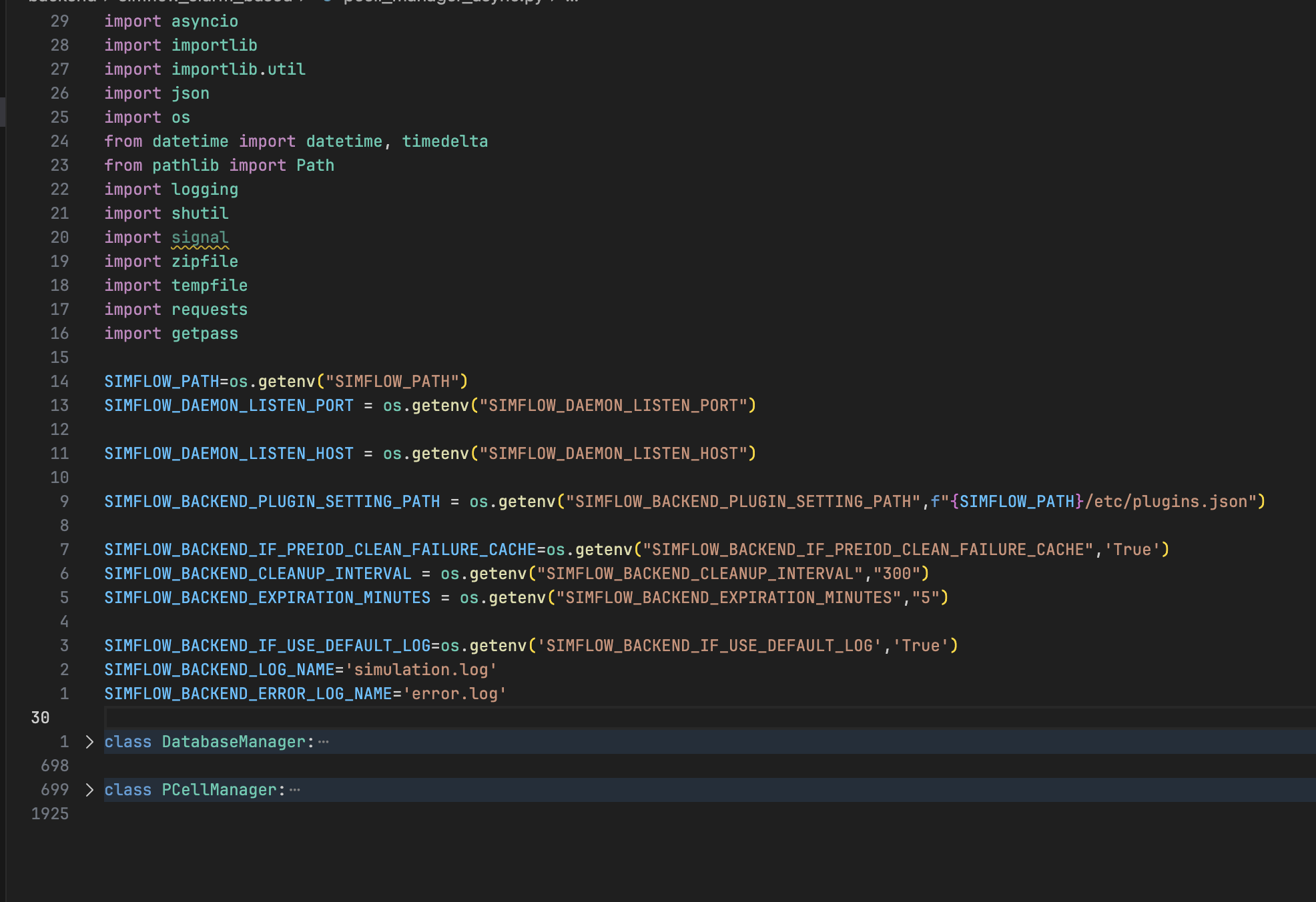Click the ellipsis after PCellManager class
The image size is (1316, 902).
point(295,790)
